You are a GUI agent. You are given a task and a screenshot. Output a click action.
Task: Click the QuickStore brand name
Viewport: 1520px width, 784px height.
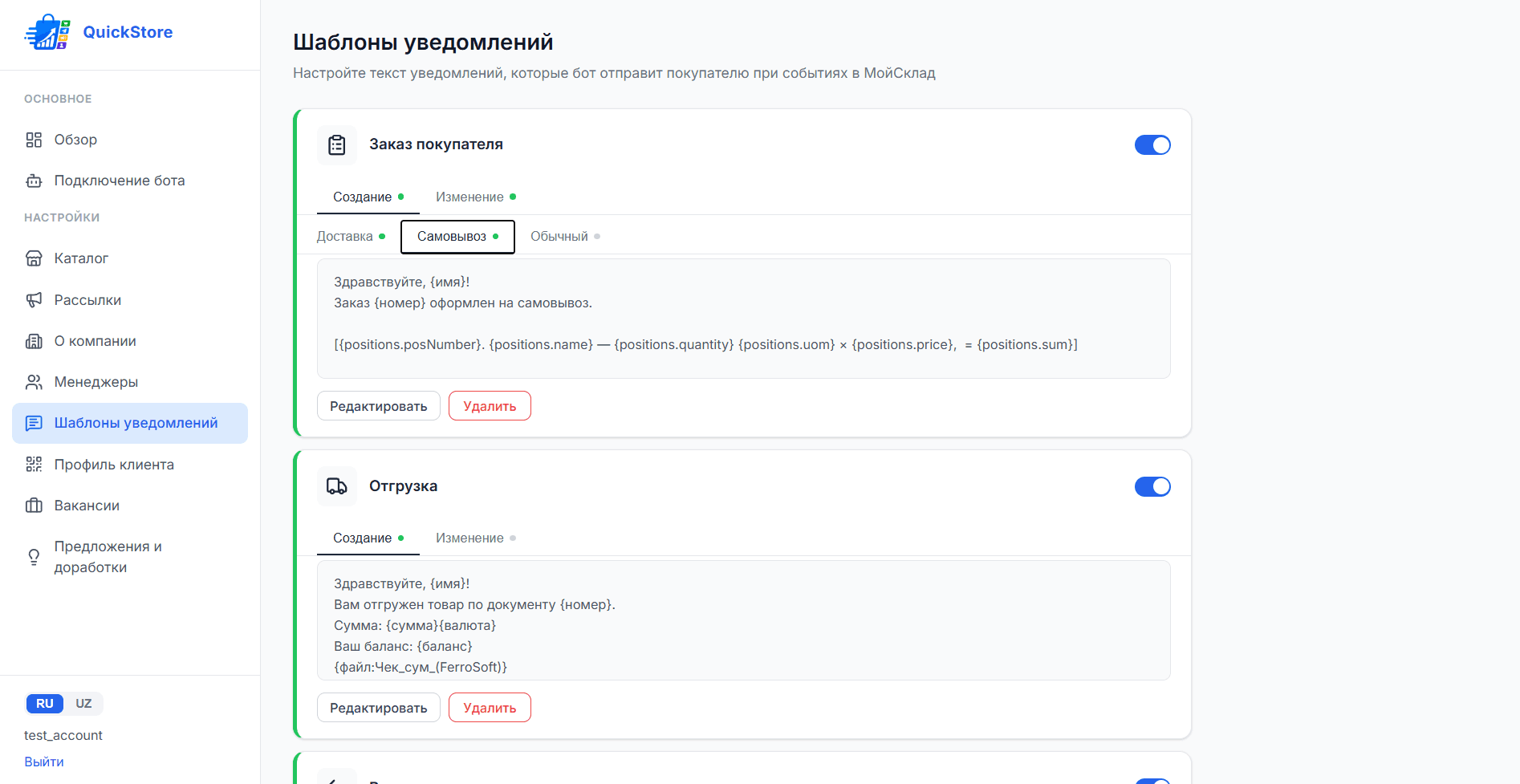click(128, 32)
